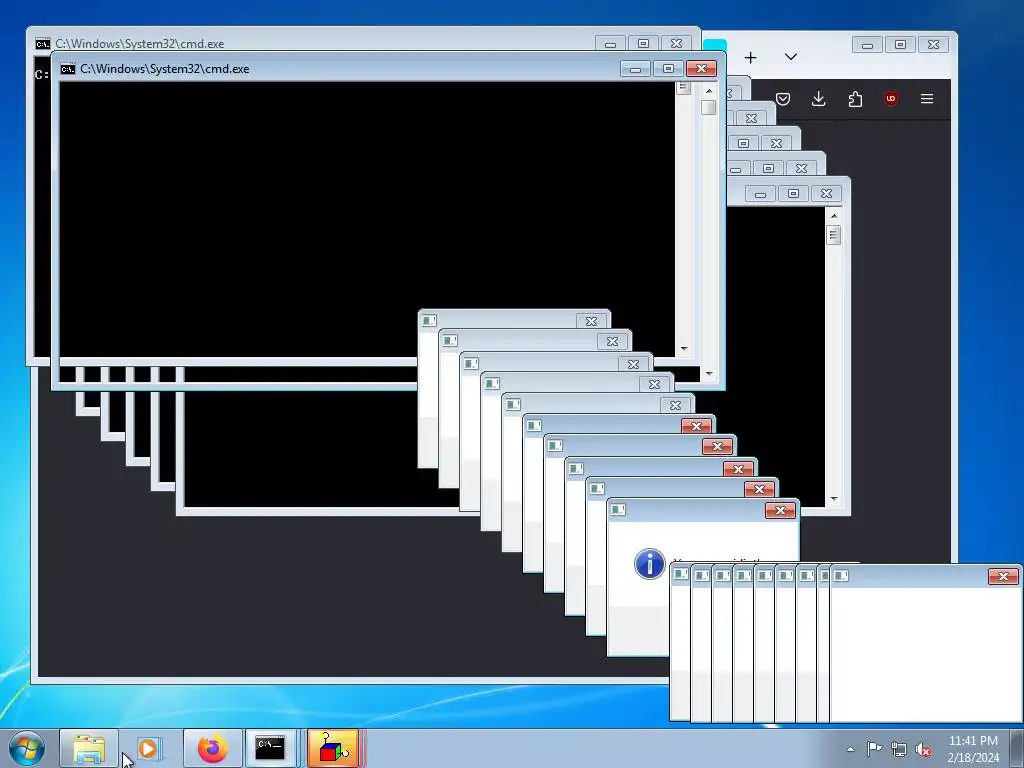The image size is (1024, 768).
Task: Close the Firefox window
Action: coord(933,44)
